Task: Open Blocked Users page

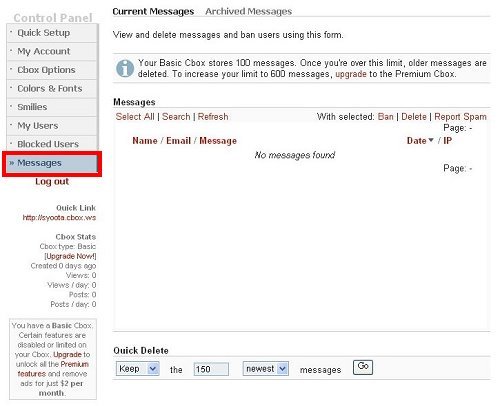Action: (x=52, y=144)
